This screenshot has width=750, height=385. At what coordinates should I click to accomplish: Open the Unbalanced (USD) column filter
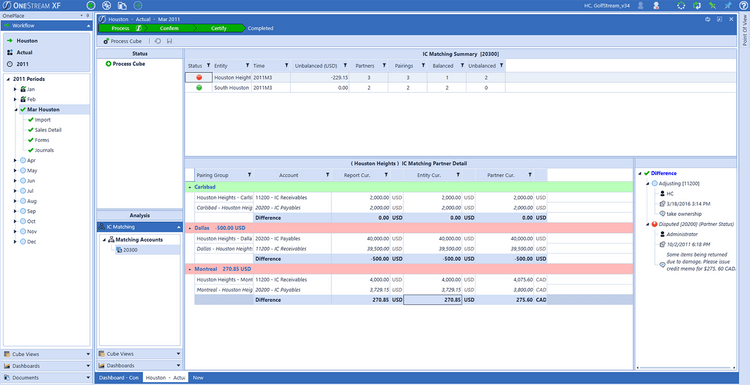pos(344,66)
